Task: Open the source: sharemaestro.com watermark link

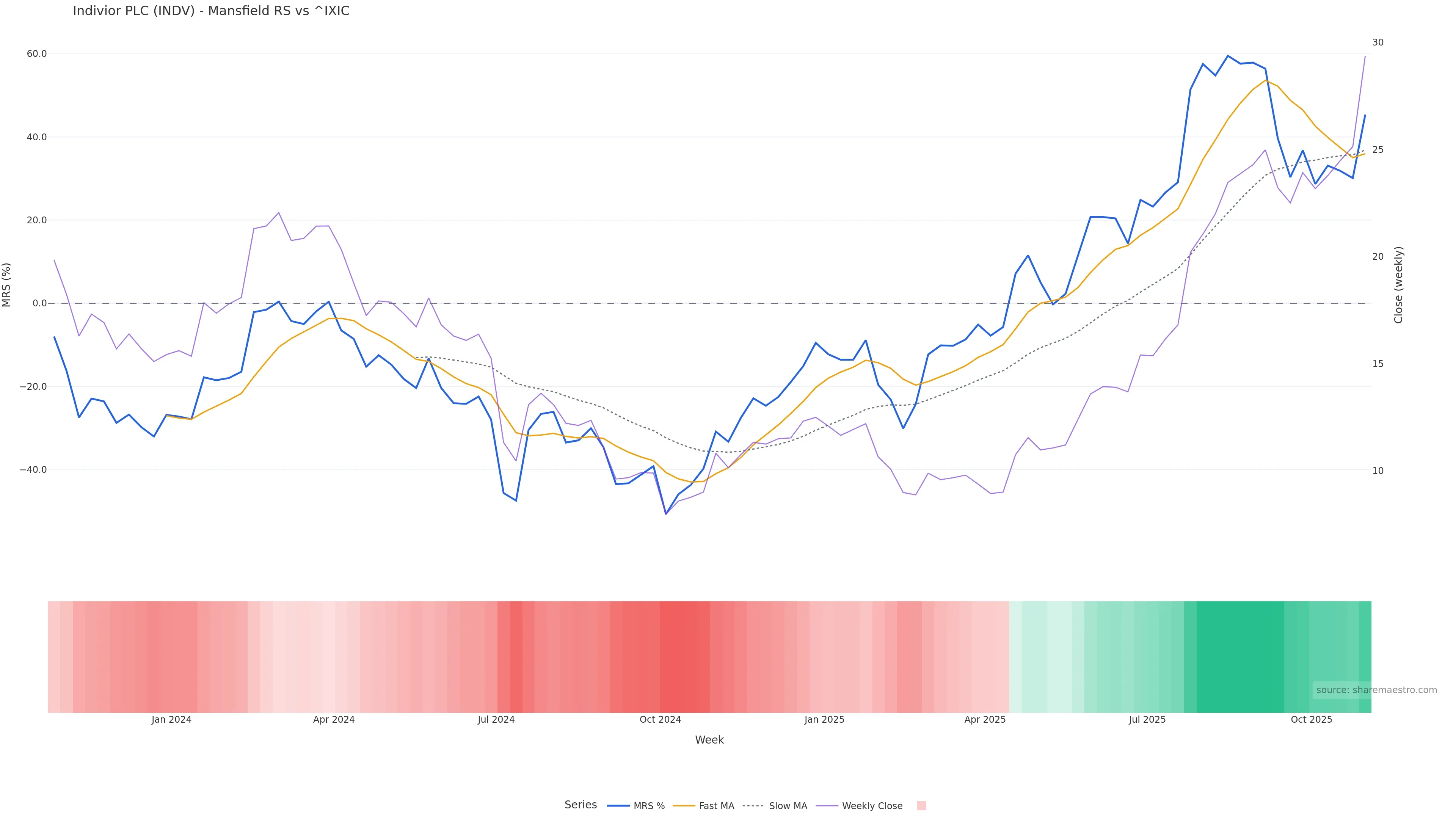Action: coord(1376,690)
